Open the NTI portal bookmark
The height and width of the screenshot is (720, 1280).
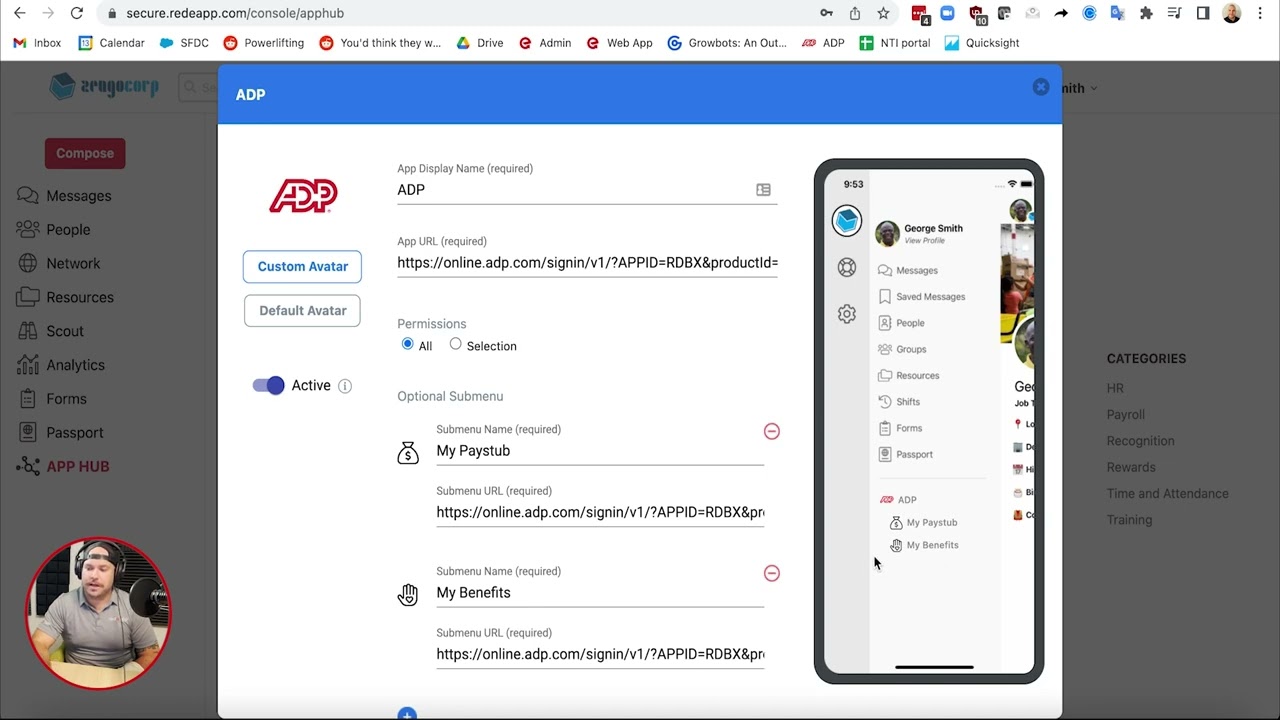895,43
